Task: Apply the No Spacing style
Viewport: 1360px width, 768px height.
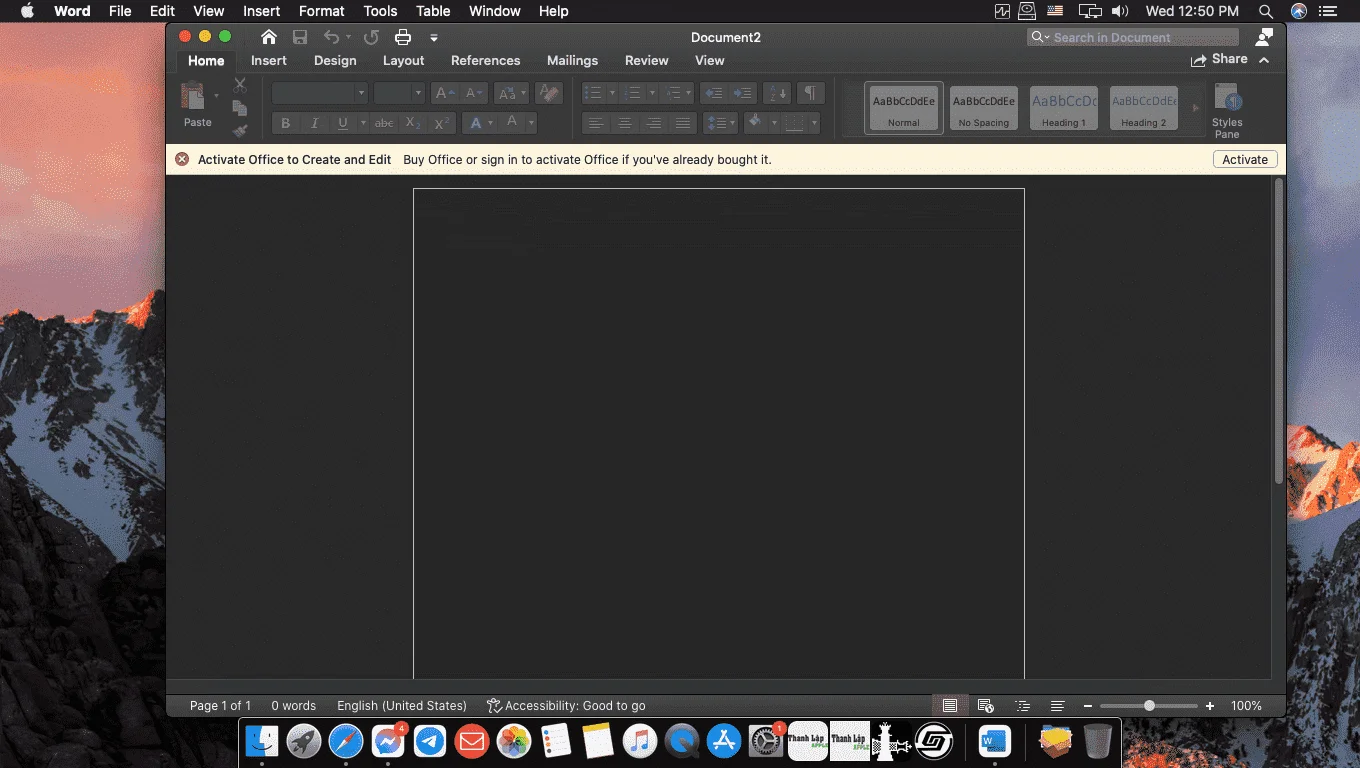Action: click(984, 108)
